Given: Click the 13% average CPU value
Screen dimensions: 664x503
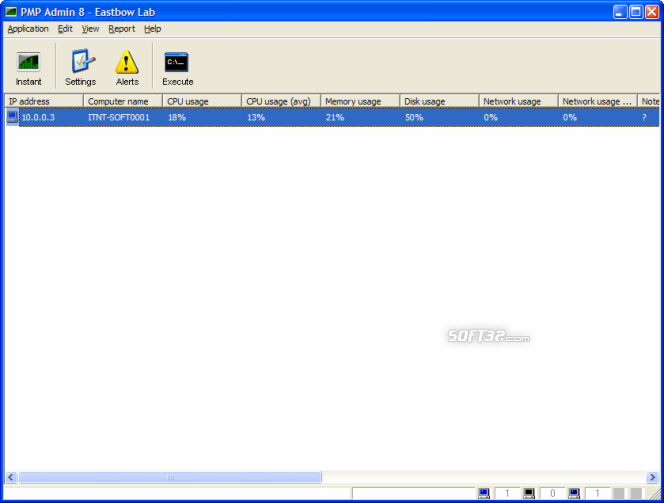Looking at the screenshot, I should [x=256, y=117].
